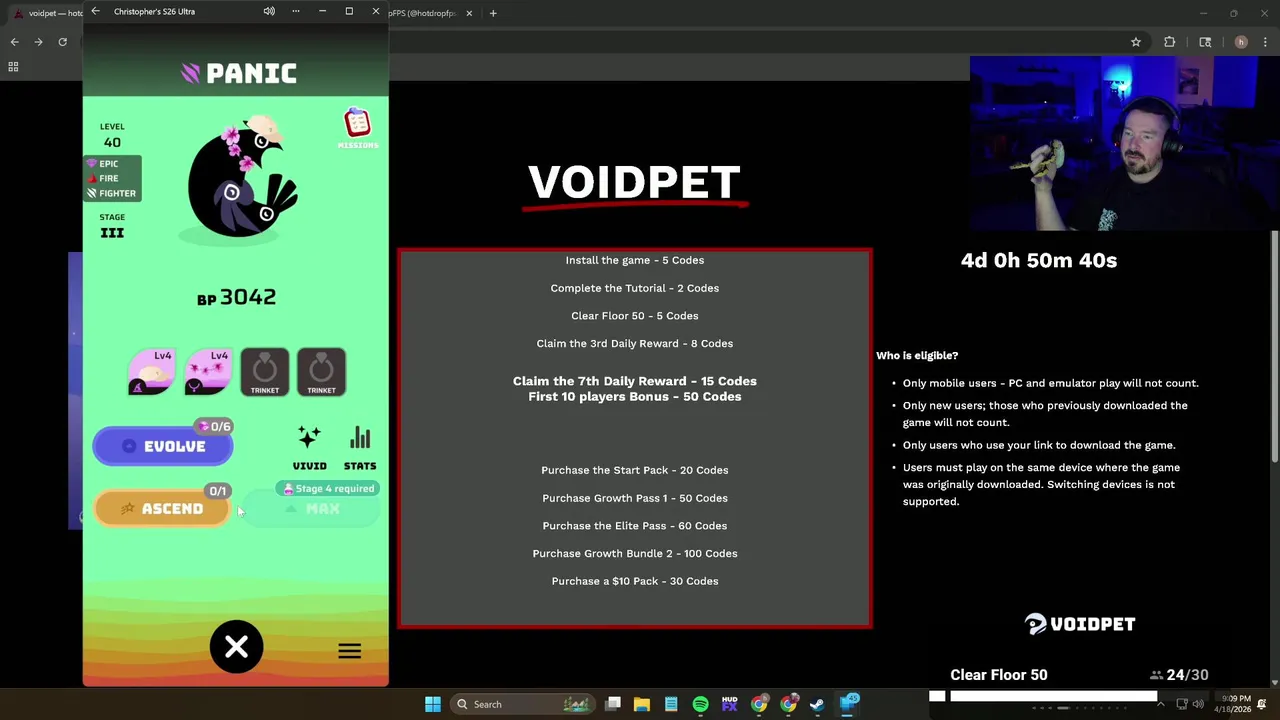Click the browser Forward arrow
The height and width of the screenshot is (720, 1280).
click(x=38, y=42)
